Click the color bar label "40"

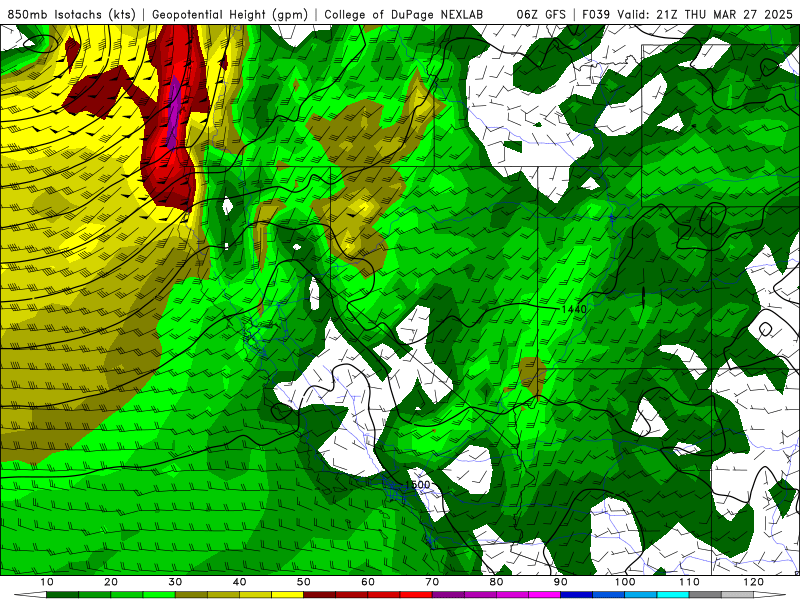(x=239, y=582)
